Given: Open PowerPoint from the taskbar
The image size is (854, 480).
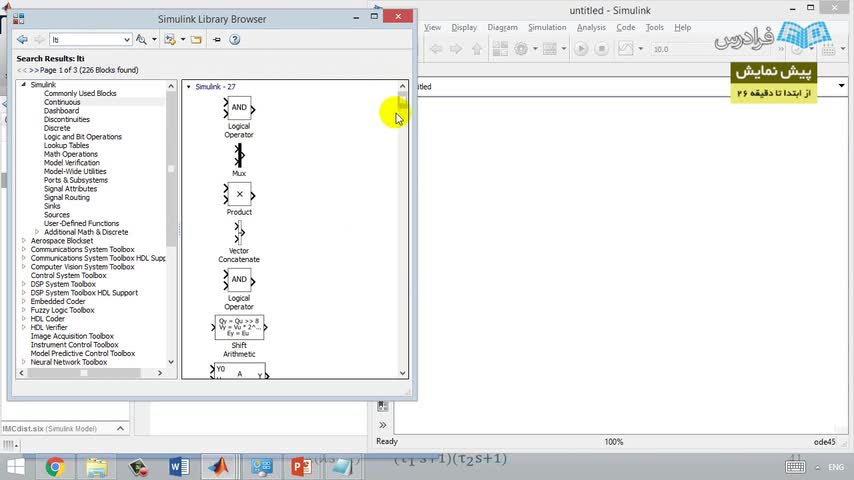Looking at the screenshot, I should point(301,467).
